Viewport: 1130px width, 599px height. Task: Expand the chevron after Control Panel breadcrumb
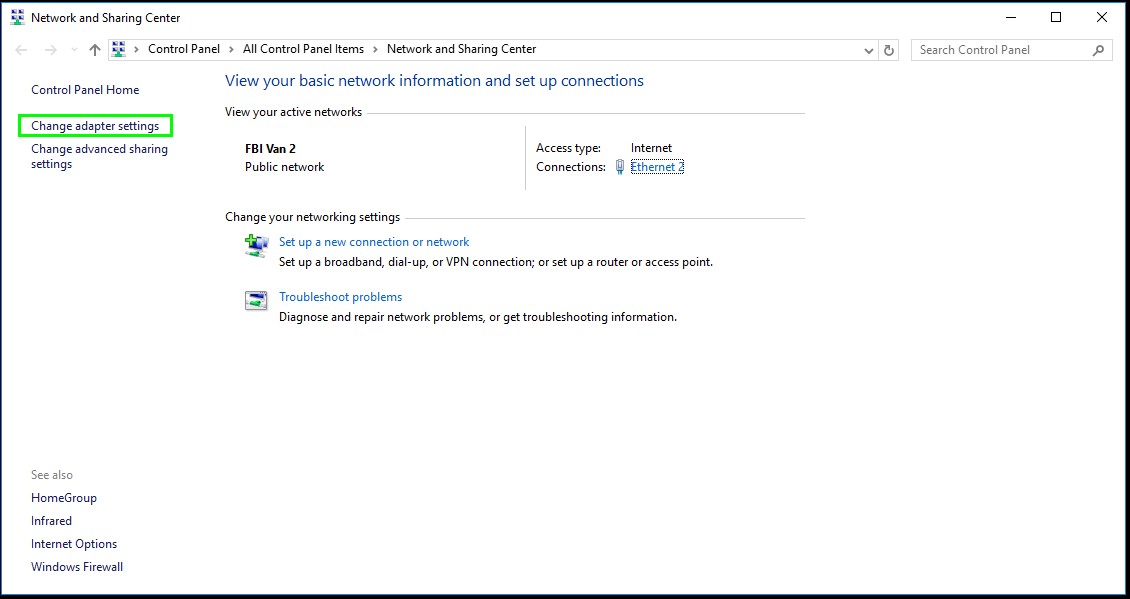(x=231, y=49)
